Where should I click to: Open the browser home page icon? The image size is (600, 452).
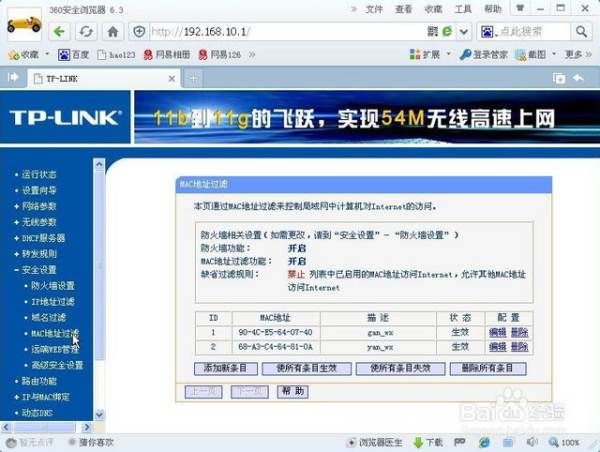(x=112, y=32)
